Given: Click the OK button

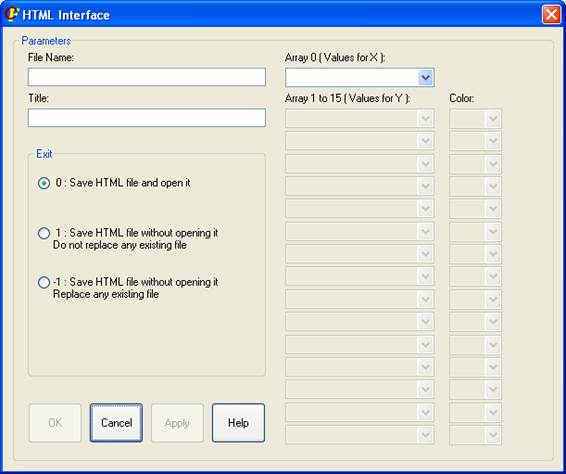Looking at the screenshot, I should [x=55, y=423].
